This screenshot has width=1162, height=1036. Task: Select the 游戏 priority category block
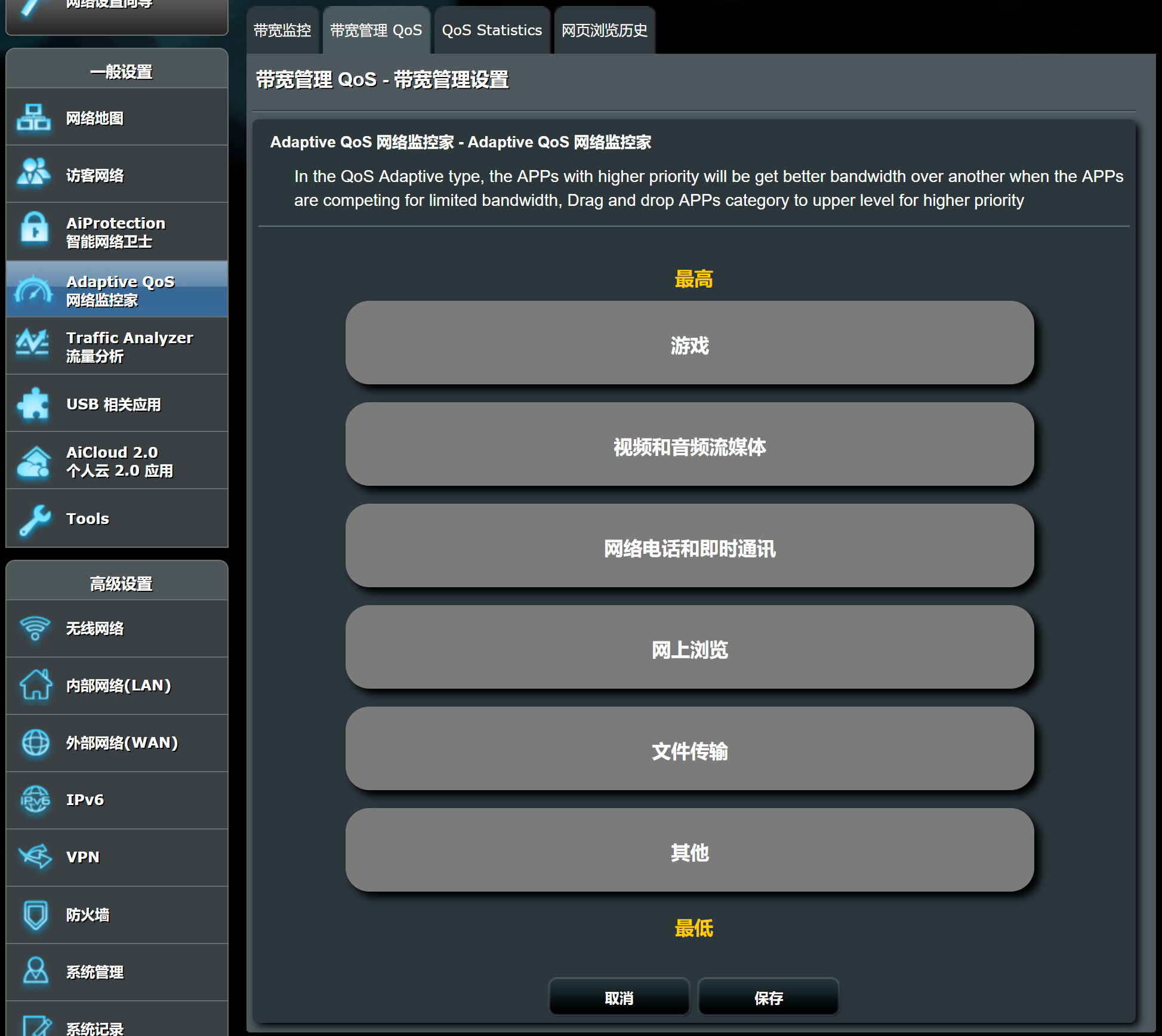(689, 344)
